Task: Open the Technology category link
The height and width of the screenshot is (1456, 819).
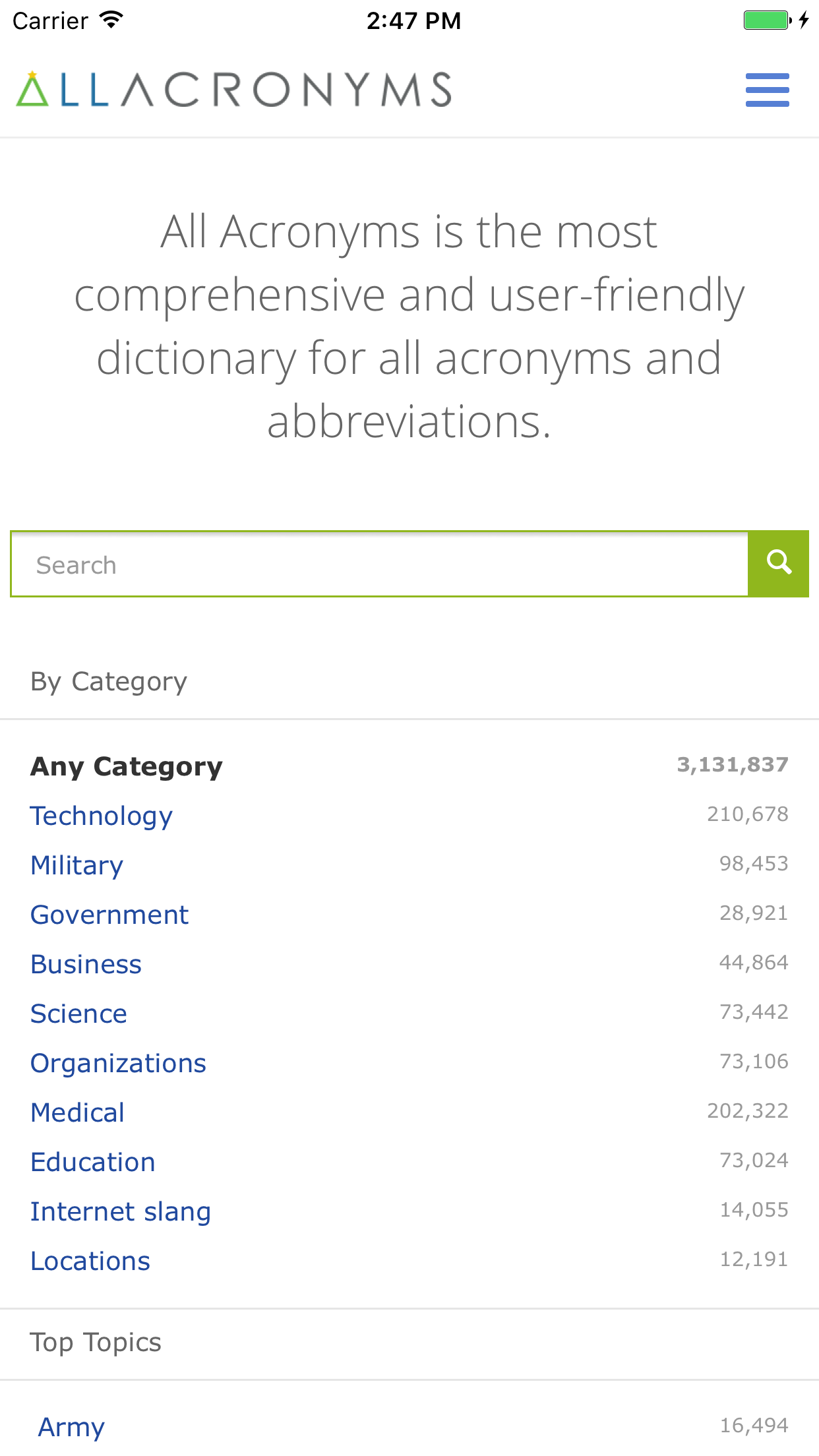Action: pyautogui.click(x=102, y=816)
